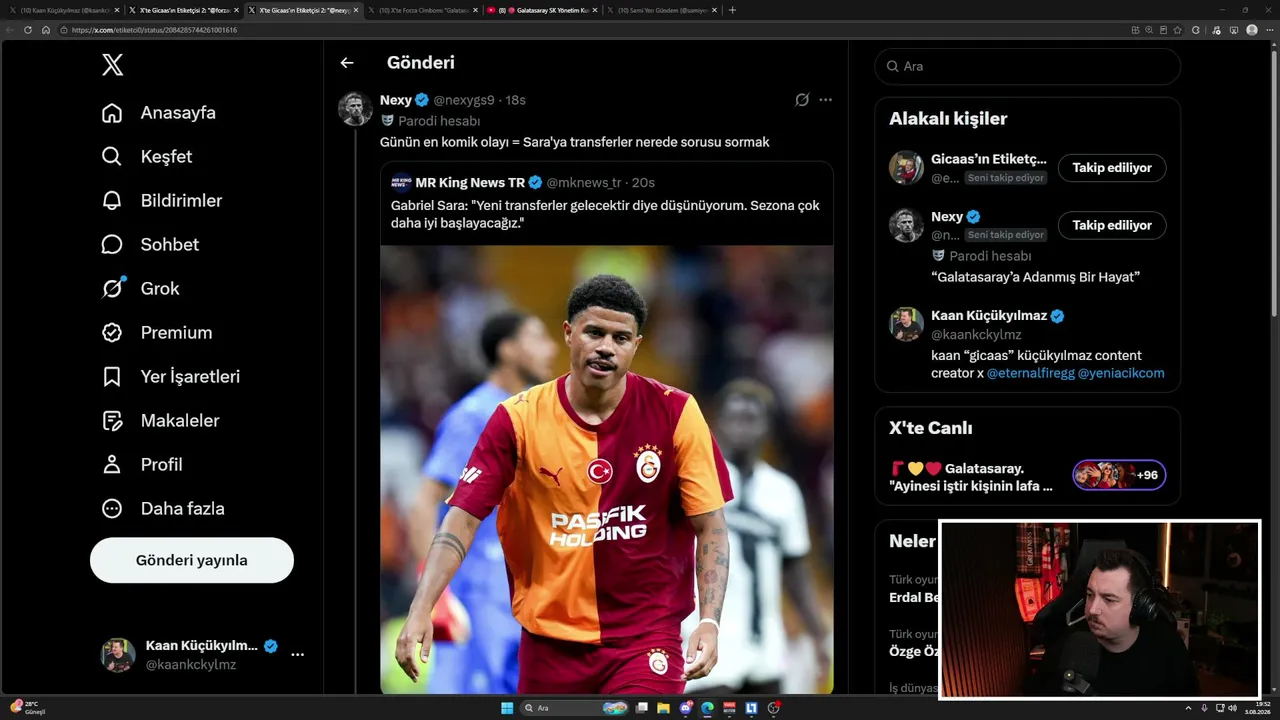1280x720 pixels.
Task: Show hidden tray icons chevron
Action: tap(1188, 708)
